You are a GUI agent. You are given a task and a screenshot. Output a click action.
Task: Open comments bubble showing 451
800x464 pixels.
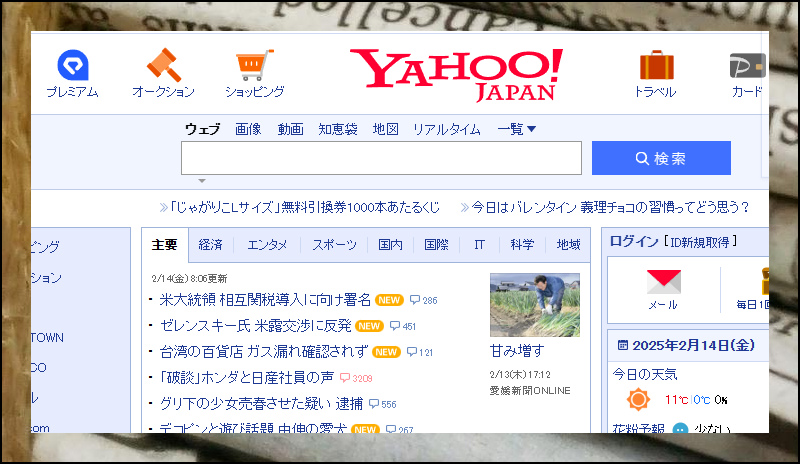(x=403, y=326)
